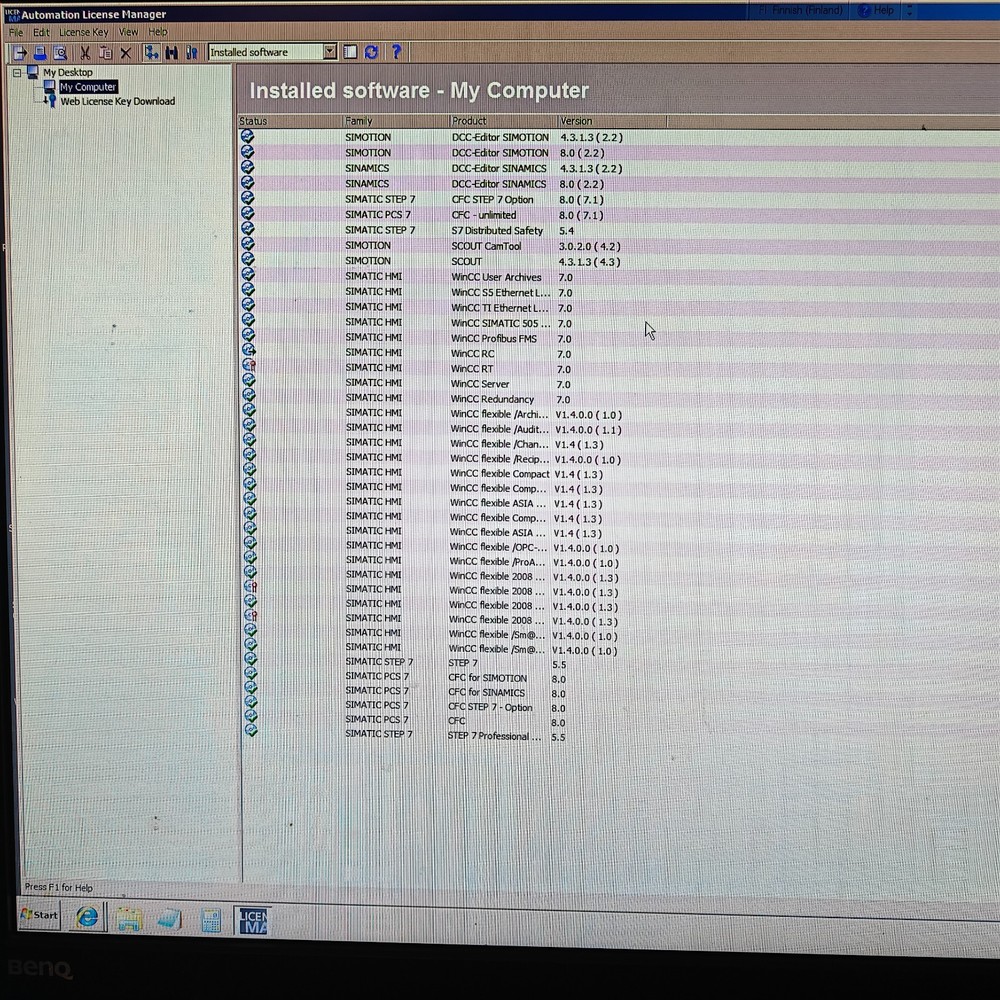Open the Help question mark icon
Screen dimensions: 1000x1000
coord(396,52)
